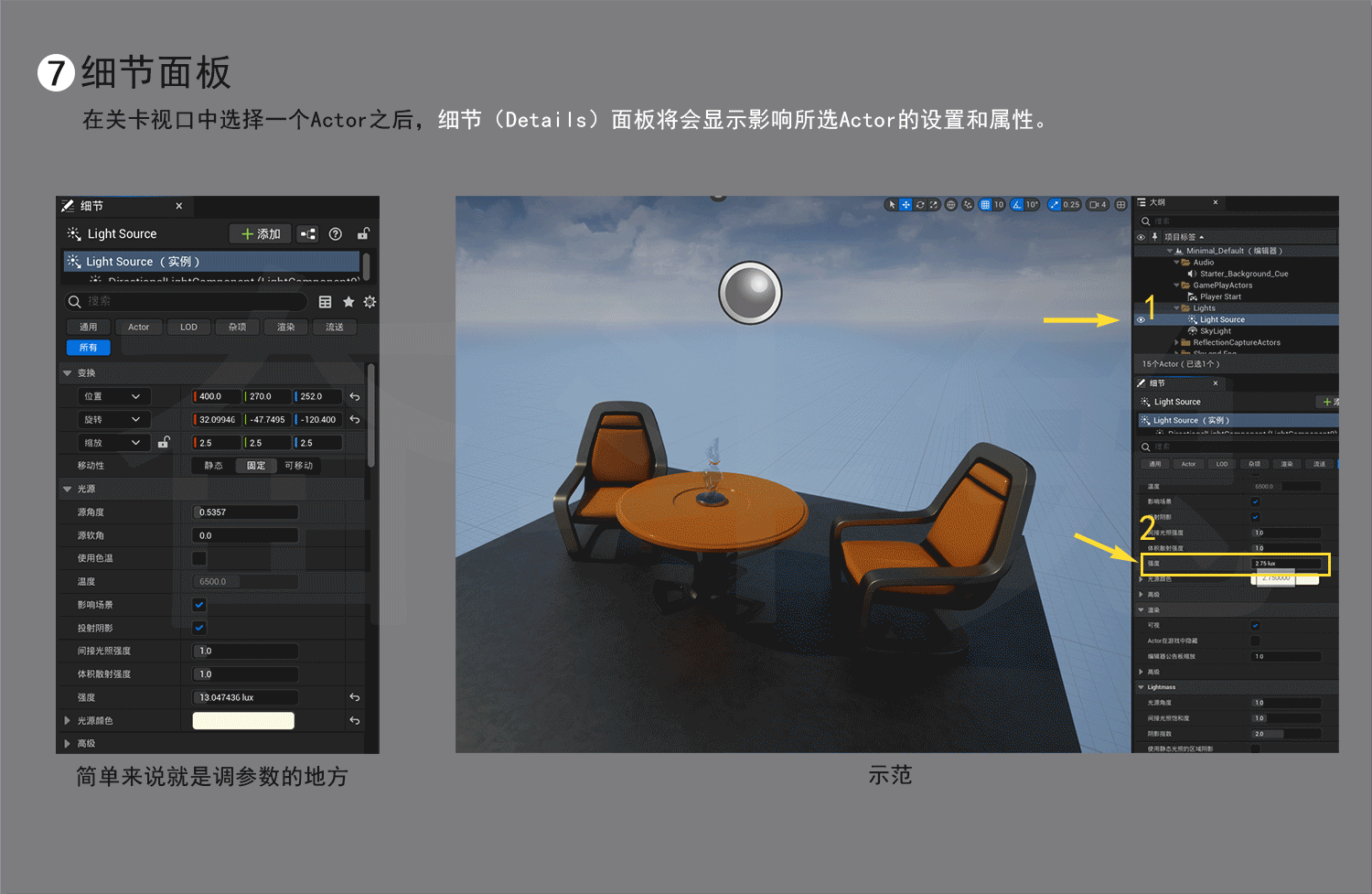Click the 光源颜色 color swatch

point(243,721)
